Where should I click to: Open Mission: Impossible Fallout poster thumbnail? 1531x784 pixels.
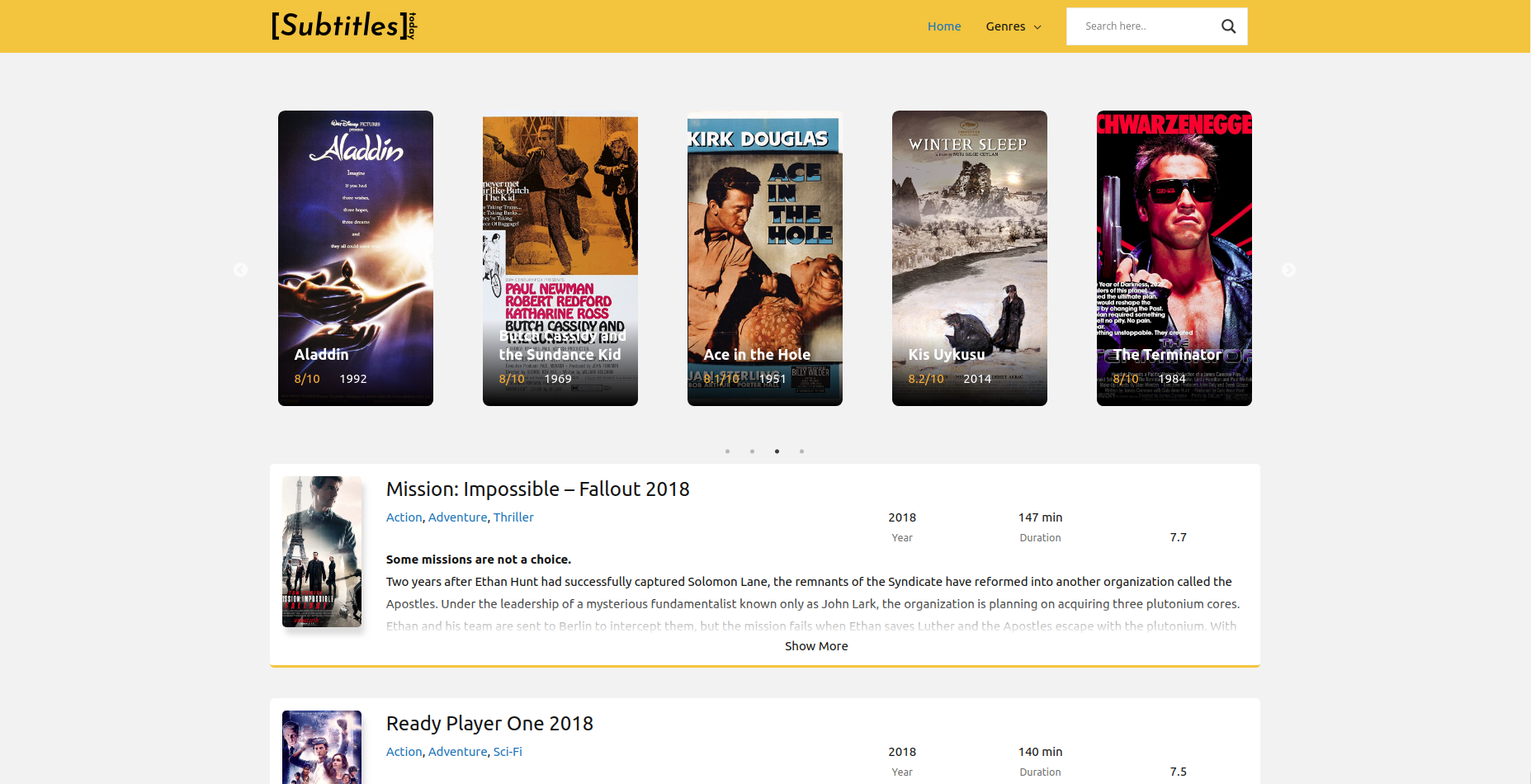(322, 551)
